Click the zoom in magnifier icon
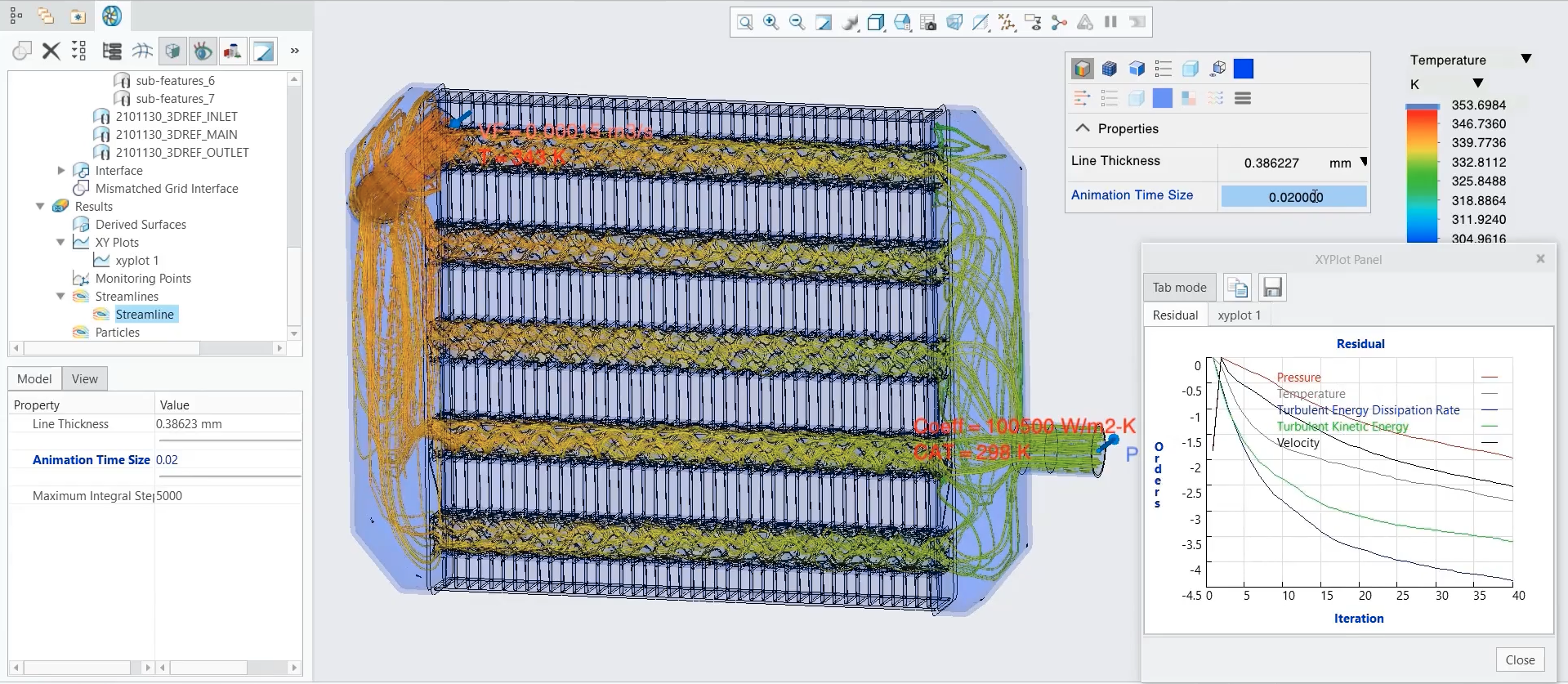Screen dimensions: 1568x684 tap(771, 22)
